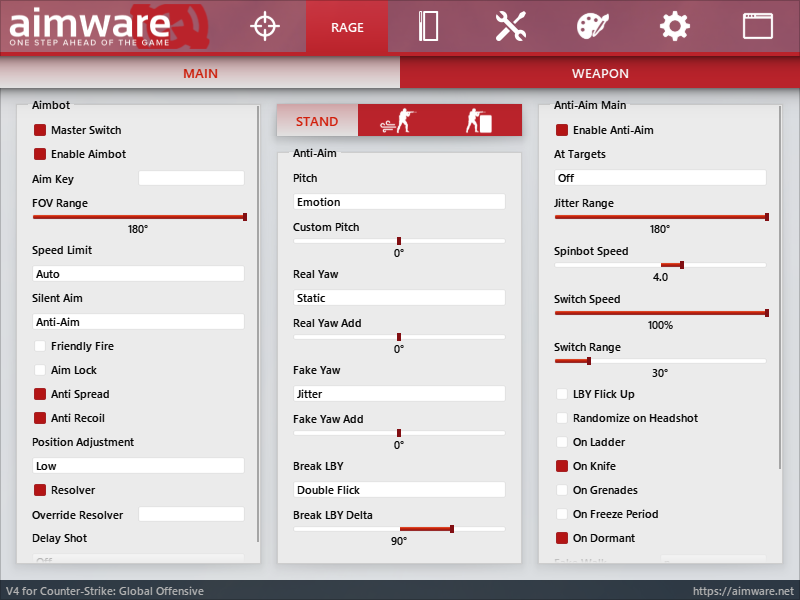Viewport: 800px width, 600px height.
Task: Click the Break LBY Delta slider
Action: pos(399,529)
